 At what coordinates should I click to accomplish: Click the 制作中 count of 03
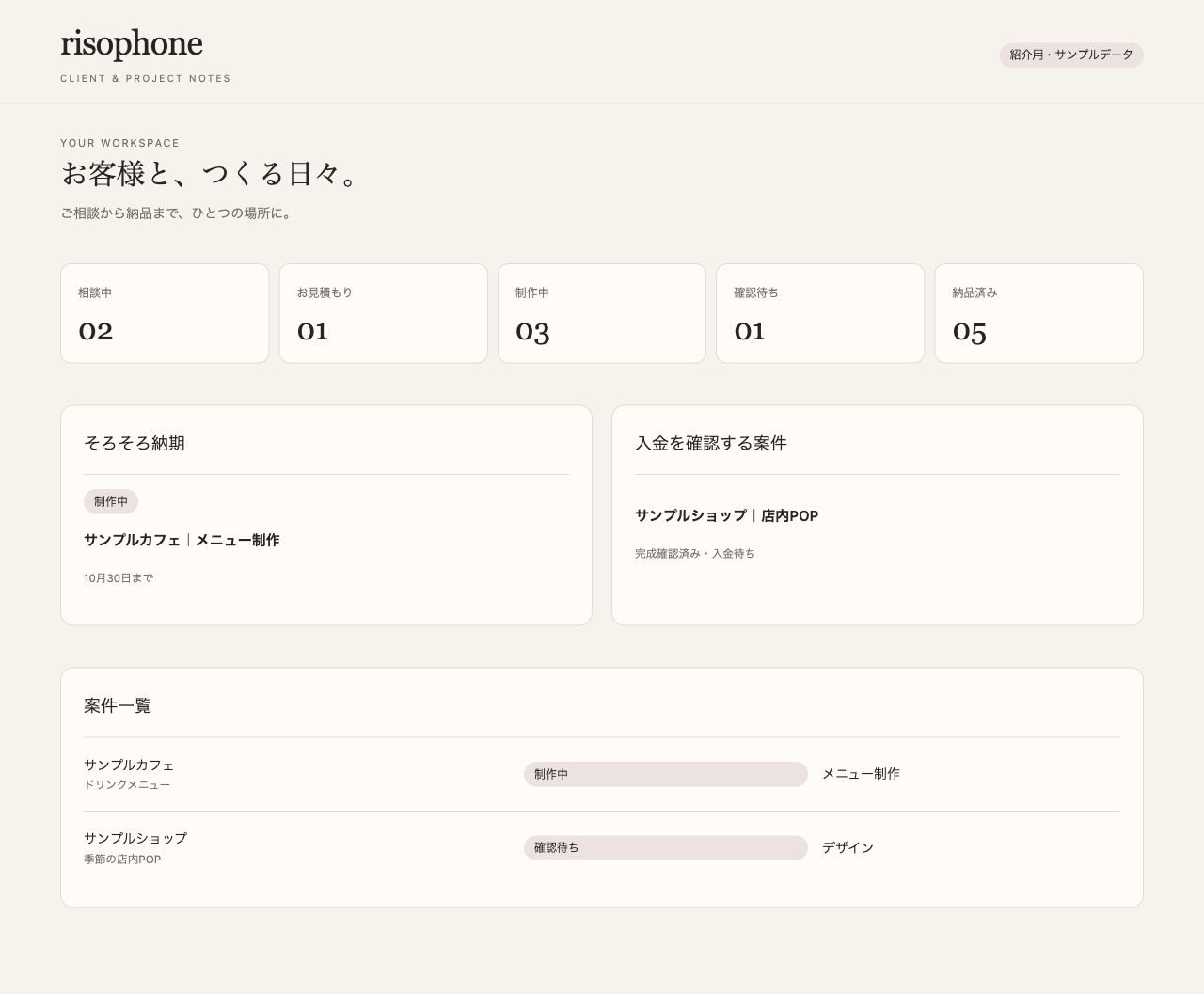tap(532, 331)
